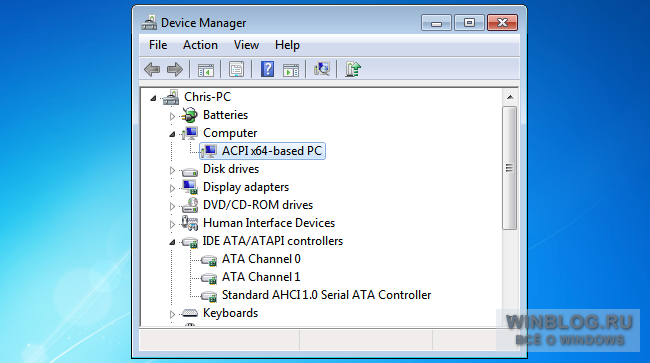The width and height of the screenshot is (650, 363).
Task: Click the Update Driver Software icon
Action: tap(353, 69)
